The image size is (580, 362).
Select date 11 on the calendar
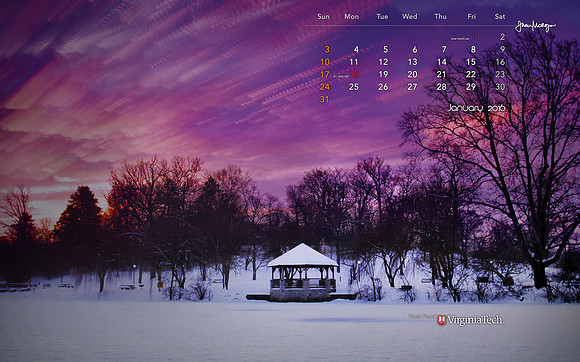[354, 62]
